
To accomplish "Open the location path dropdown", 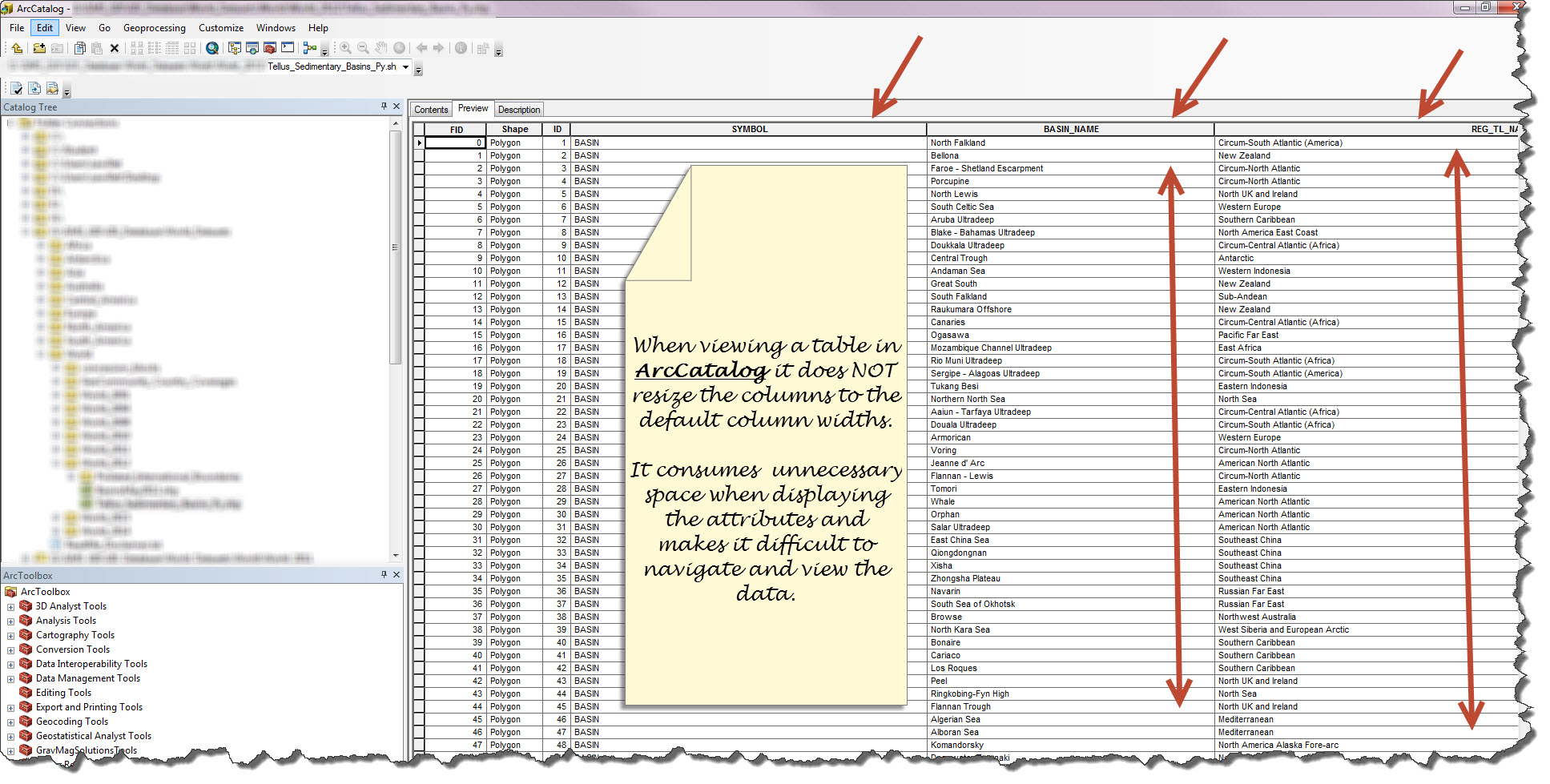I will coord(405,66).
